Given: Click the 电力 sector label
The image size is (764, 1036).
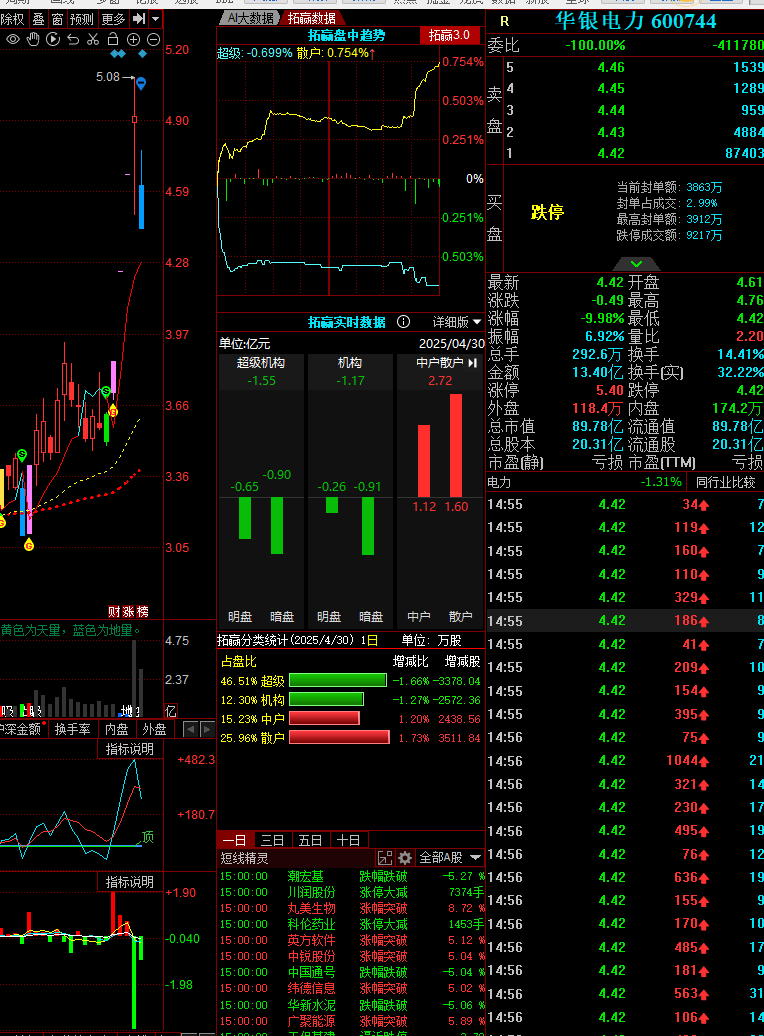Looking at the screenshot, I should [499, 482].
